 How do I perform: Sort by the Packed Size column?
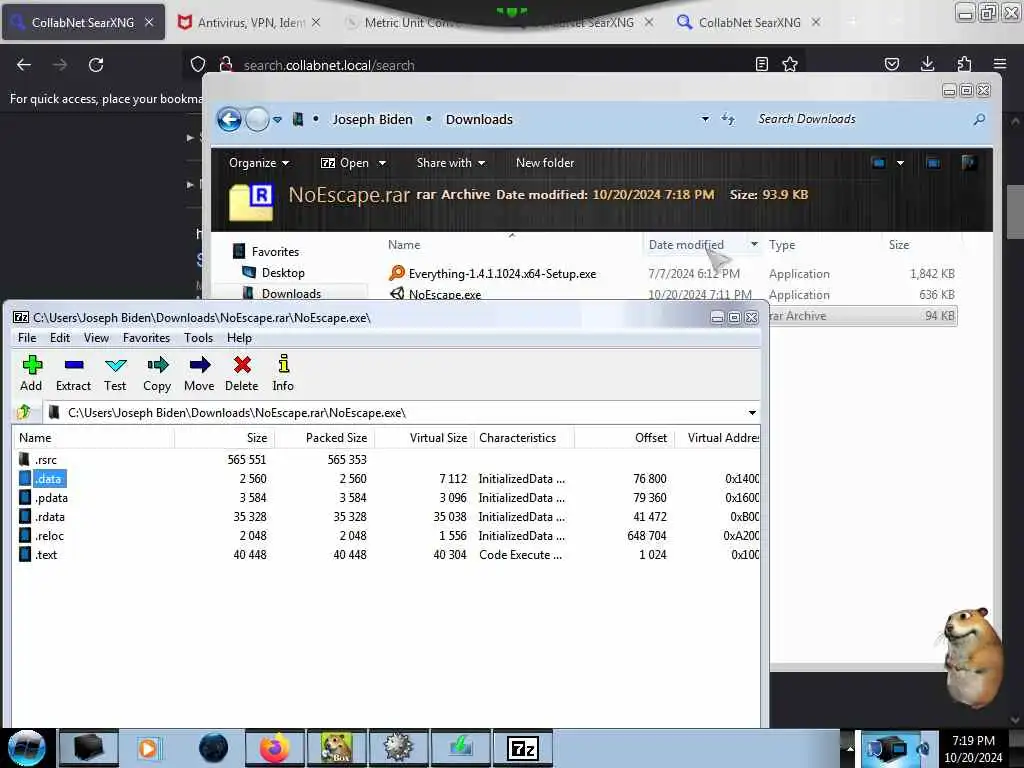[325, 438]
